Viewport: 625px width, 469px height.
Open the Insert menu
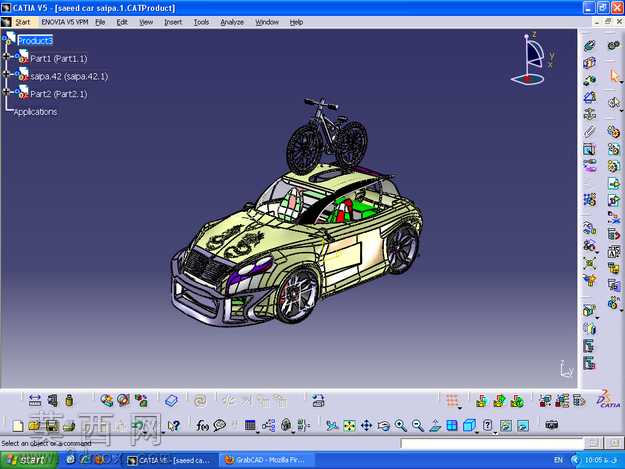pyautogui.click(x=173, y=22)
